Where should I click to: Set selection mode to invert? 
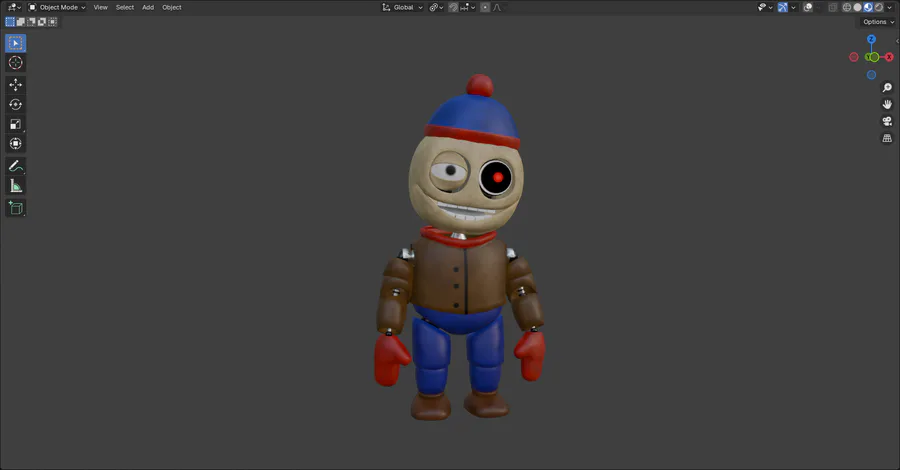(42, 22)
